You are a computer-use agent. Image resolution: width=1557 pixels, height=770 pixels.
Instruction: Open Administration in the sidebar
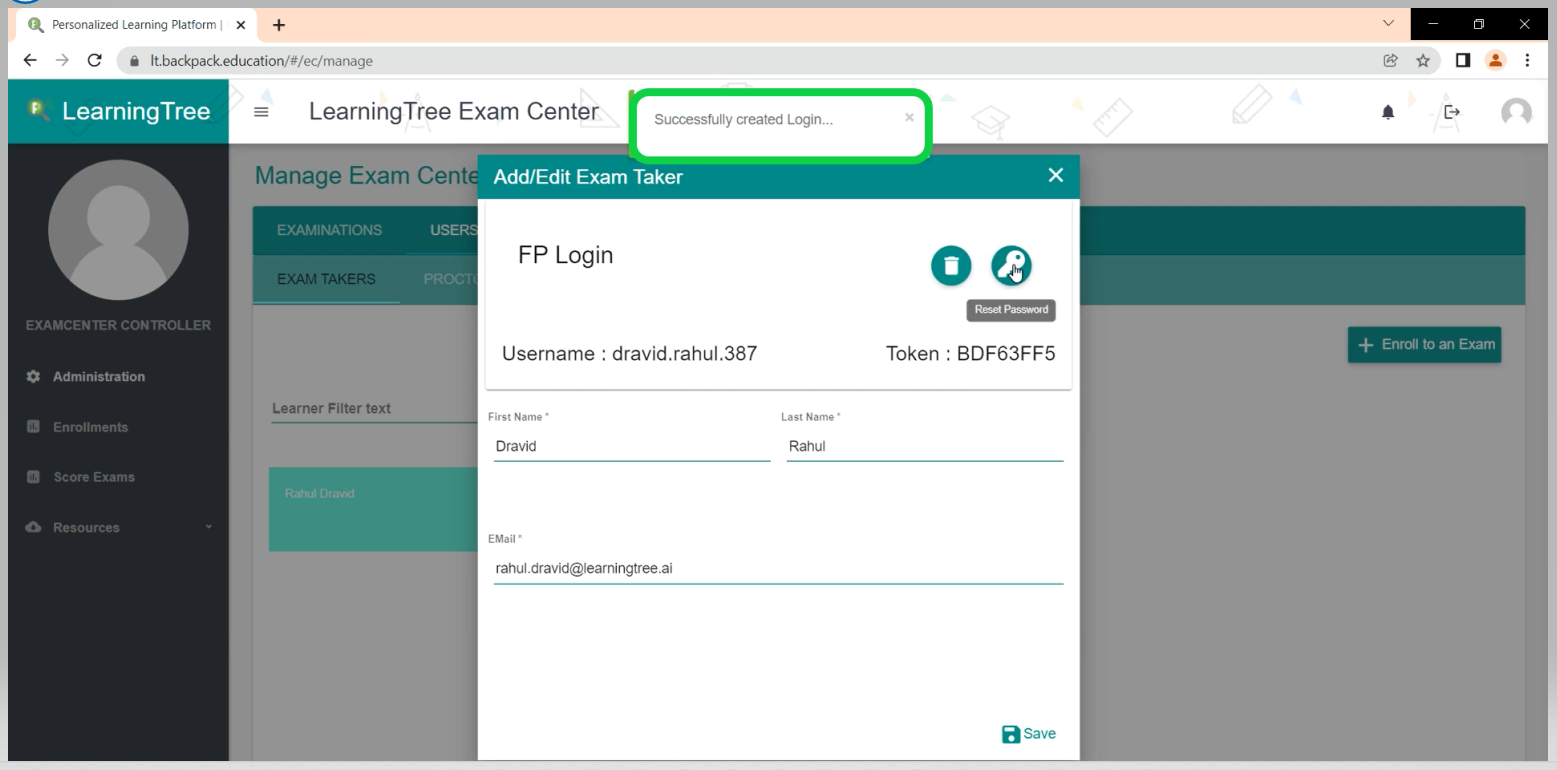coord(98,377)
